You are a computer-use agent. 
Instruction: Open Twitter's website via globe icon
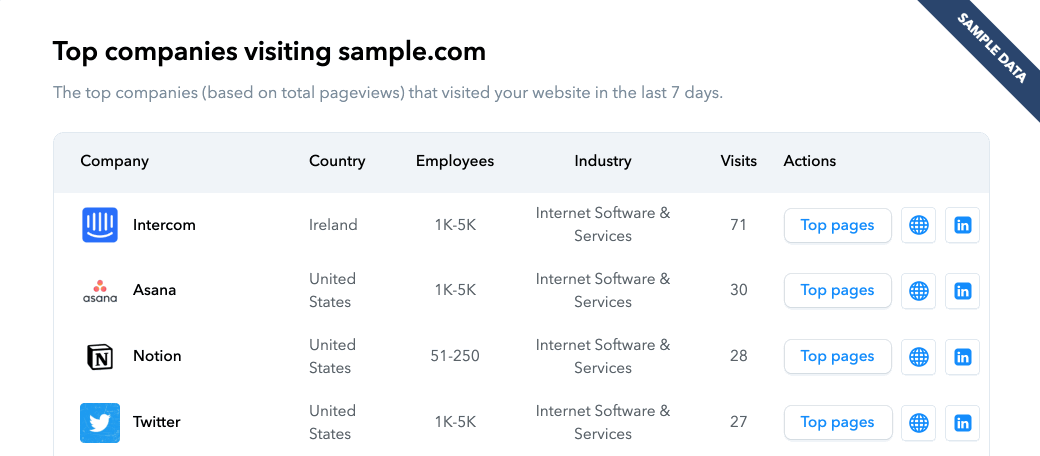(x=919, y=422)
